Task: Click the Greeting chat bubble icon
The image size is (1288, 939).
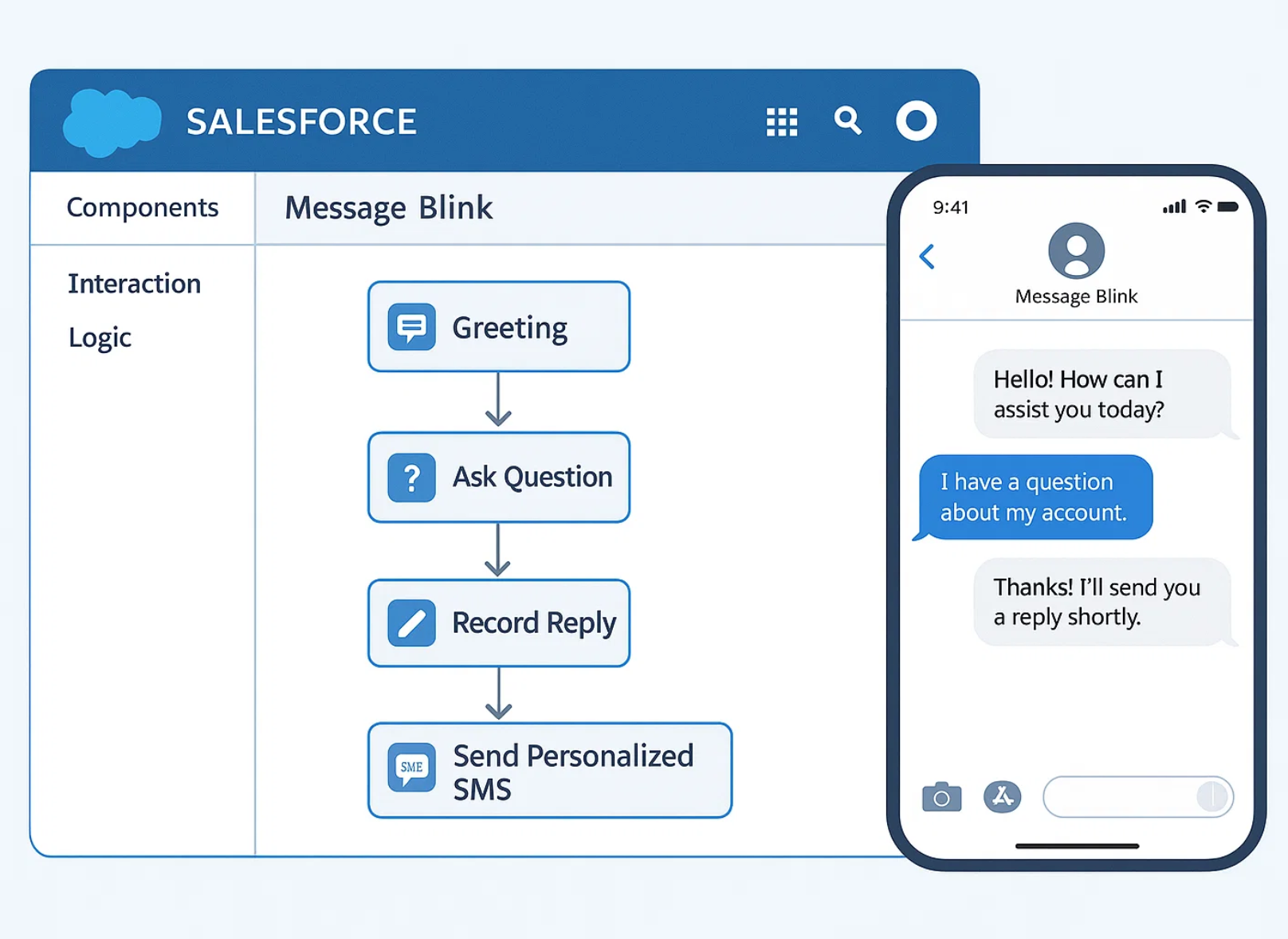Action: (x=411, y=327)
